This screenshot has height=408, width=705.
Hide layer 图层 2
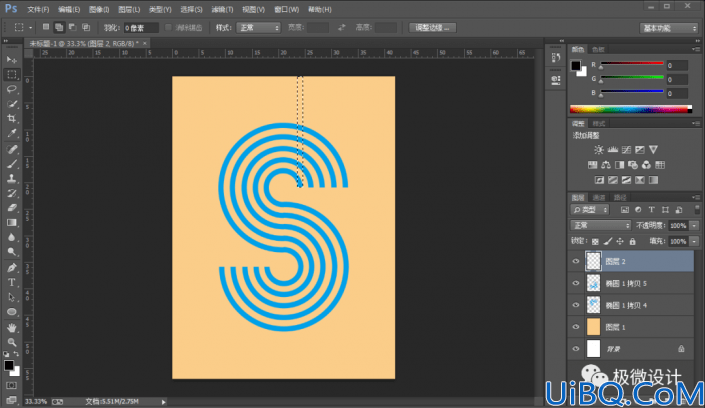coord(576,261)
